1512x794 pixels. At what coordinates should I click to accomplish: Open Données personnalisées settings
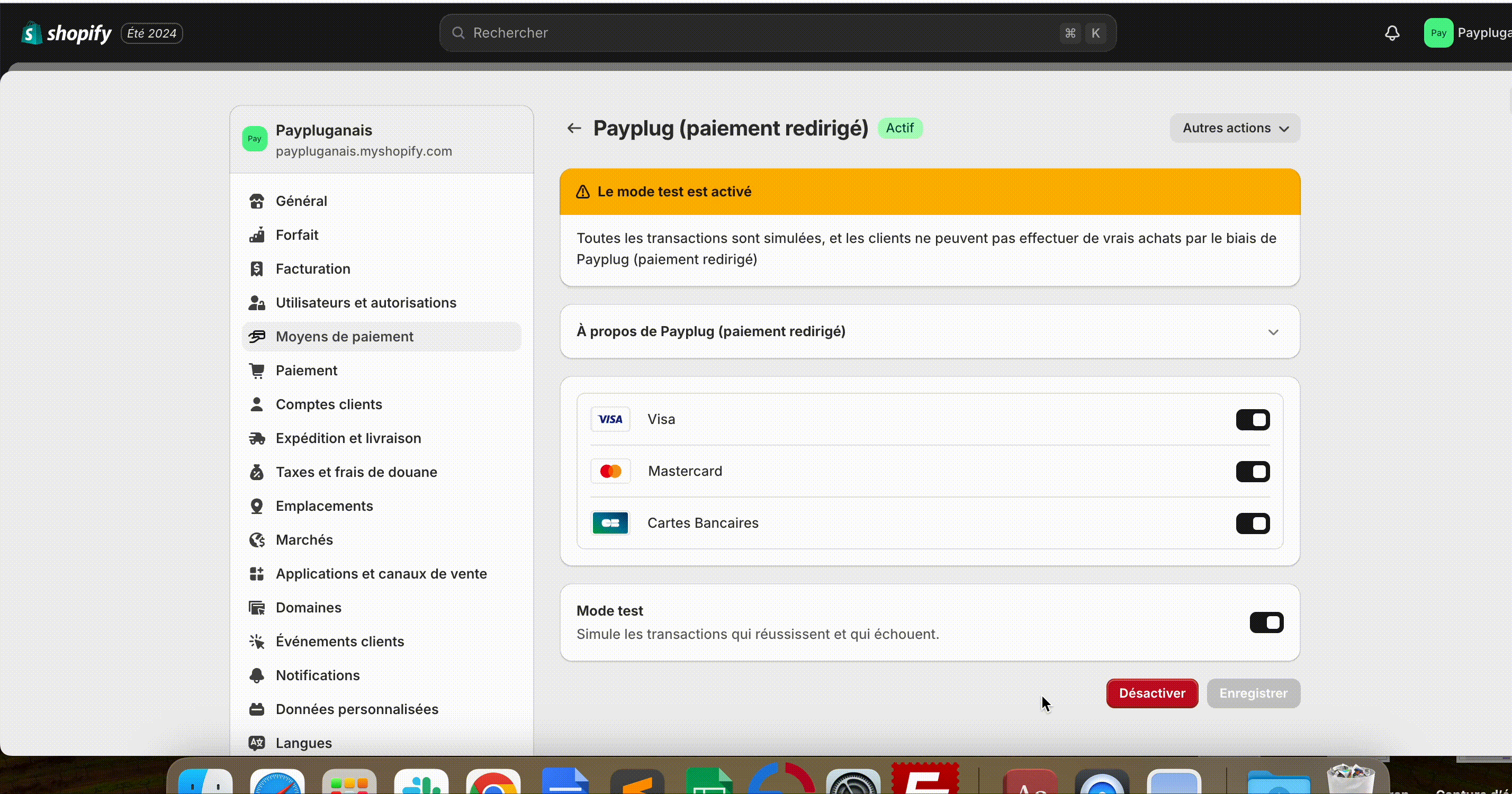382,709
